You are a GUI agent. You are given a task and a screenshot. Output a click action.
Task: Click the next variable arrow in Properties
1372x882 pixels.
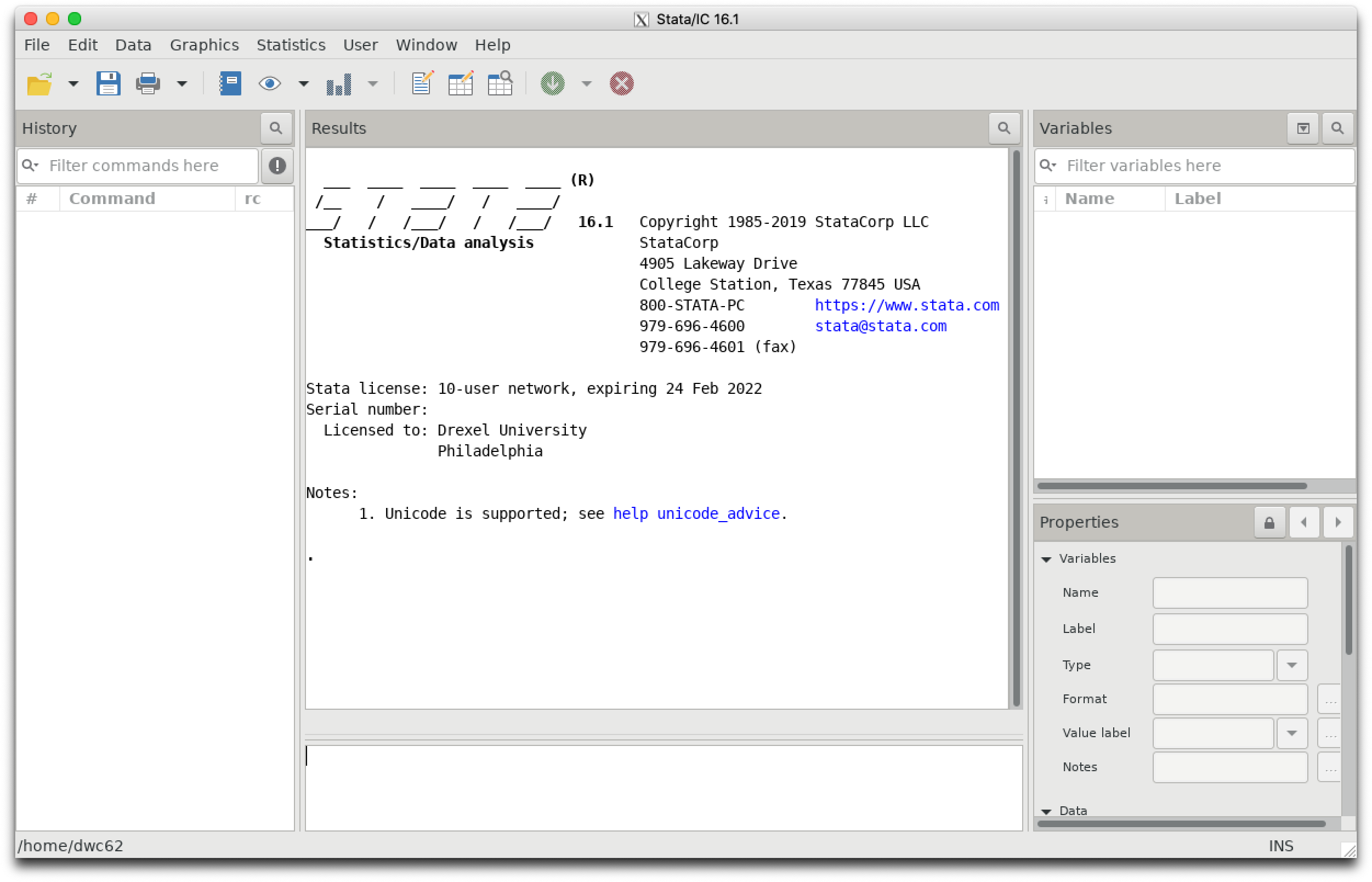coord(1337,522)
